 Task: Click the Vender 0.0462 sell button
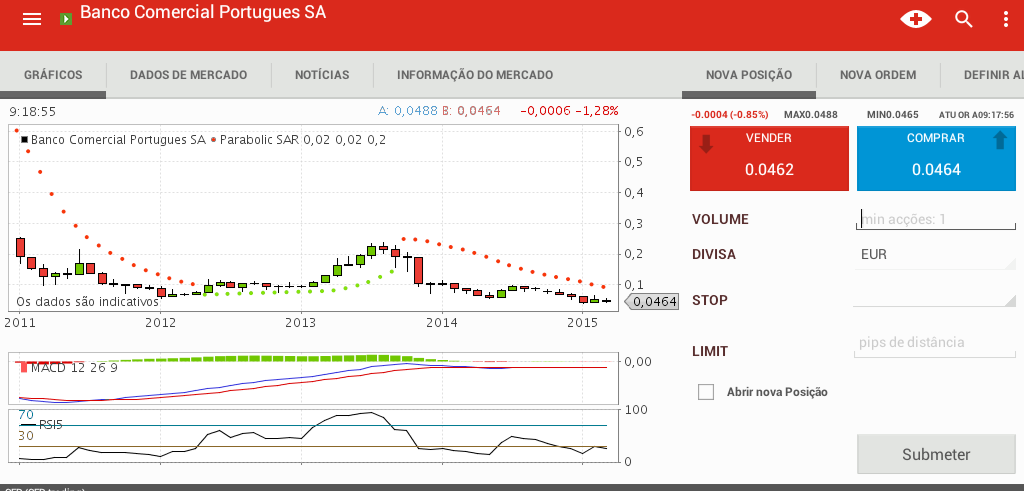(x=768, y=159)
